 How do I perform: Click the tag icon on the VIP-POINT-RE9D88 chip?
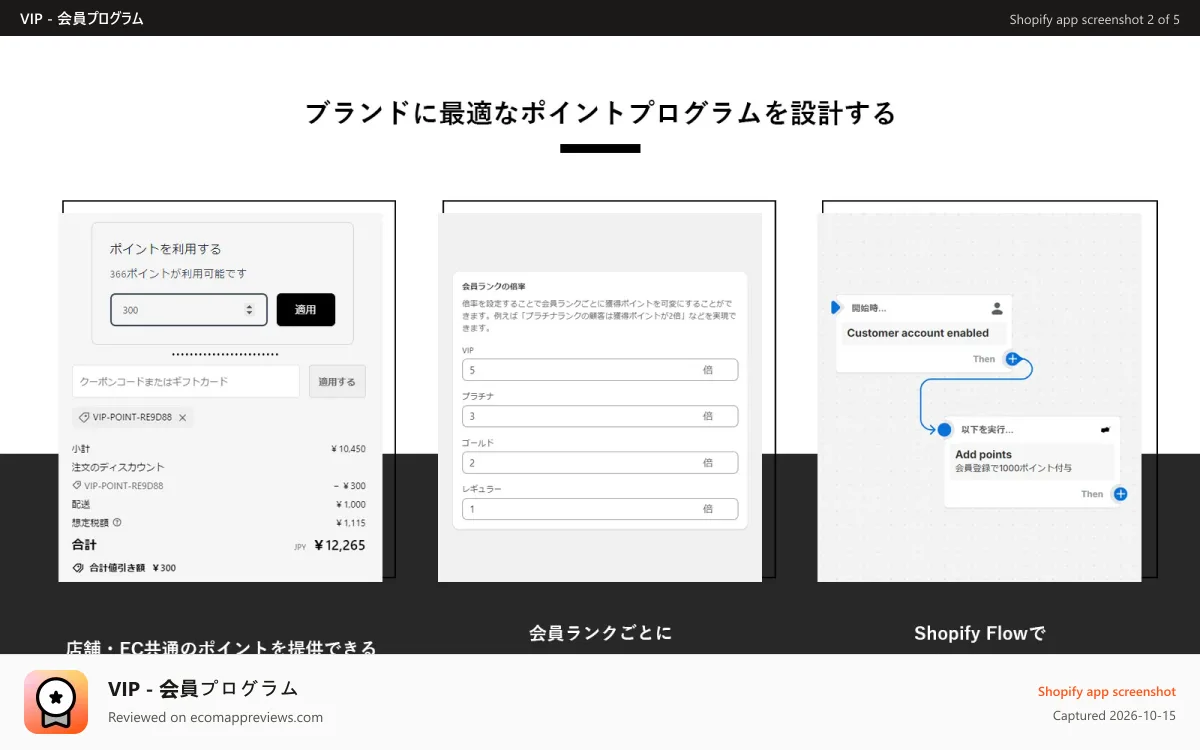point(85,417)
